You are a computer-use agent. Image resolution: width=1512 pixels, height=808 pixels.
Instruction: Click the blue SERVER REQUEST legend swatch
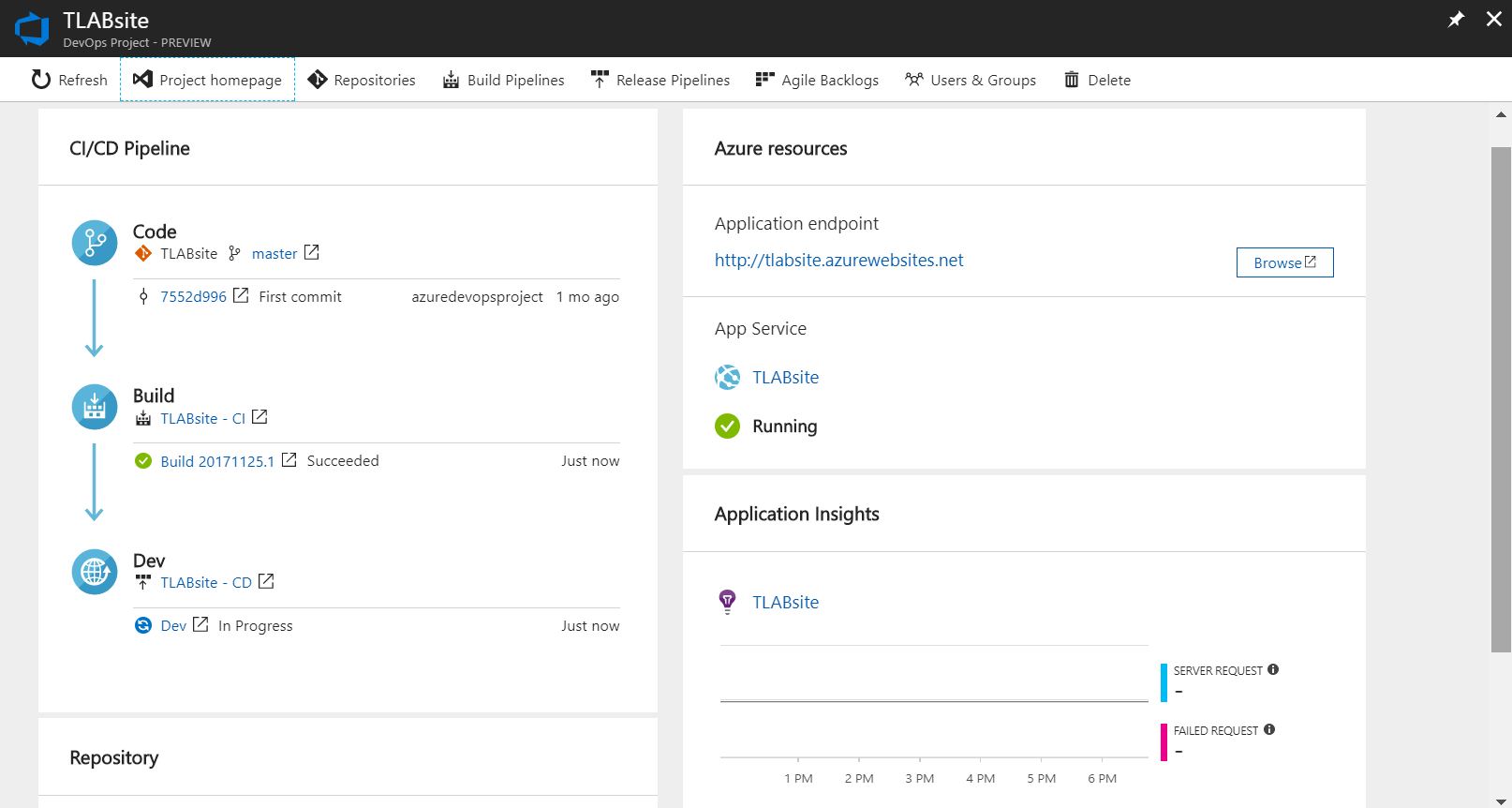coord(1164,682)
